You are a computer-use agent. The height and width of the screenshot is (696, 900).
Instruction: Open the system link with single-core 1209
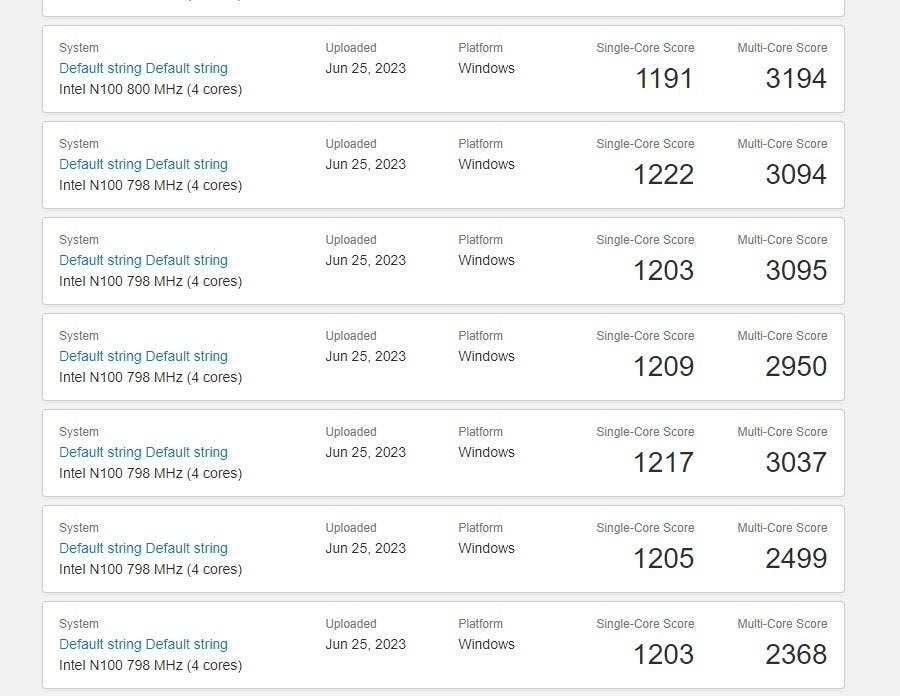click(143, 356)
